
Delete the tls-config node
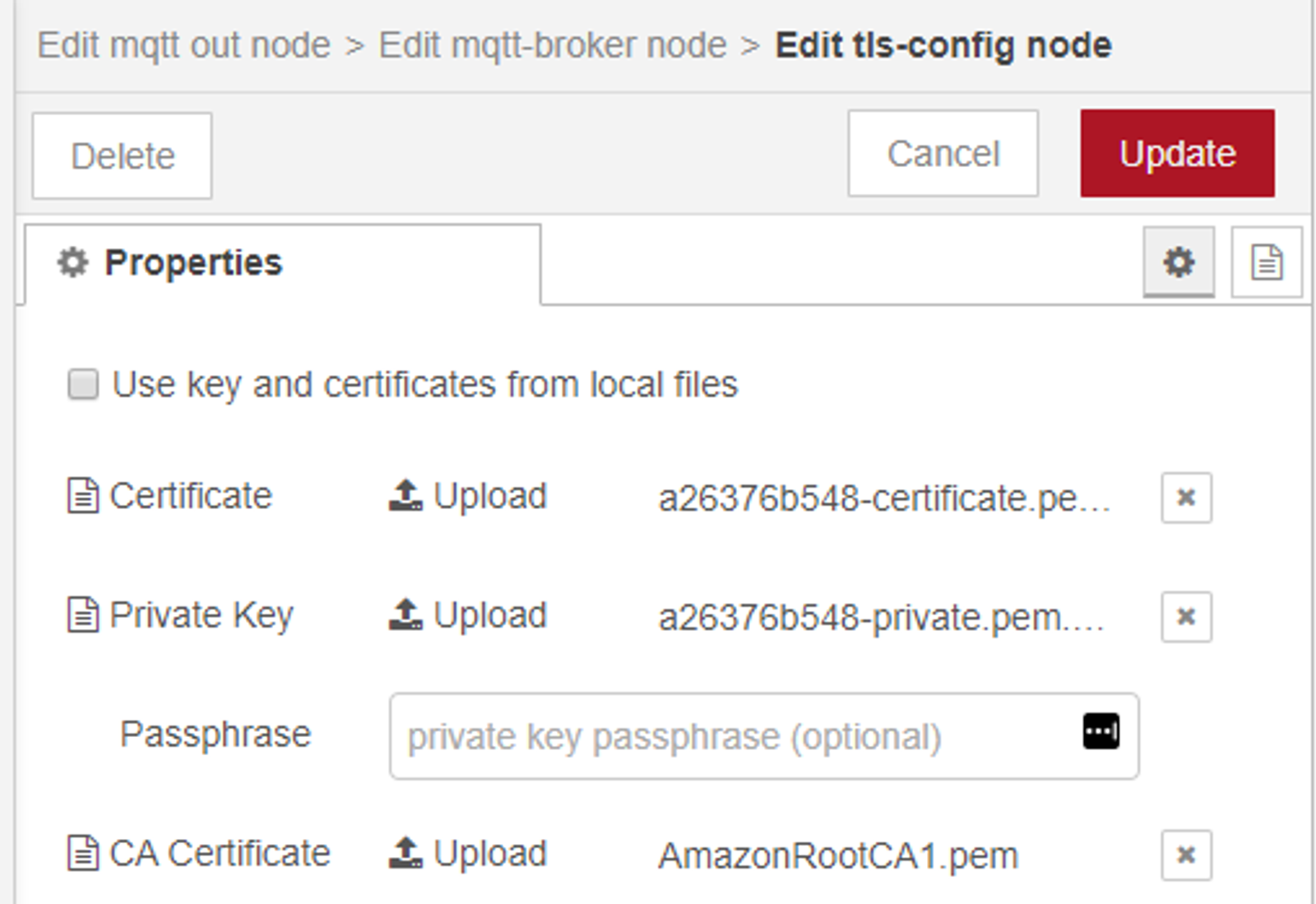pyautogui.click(x=121, y=155)
